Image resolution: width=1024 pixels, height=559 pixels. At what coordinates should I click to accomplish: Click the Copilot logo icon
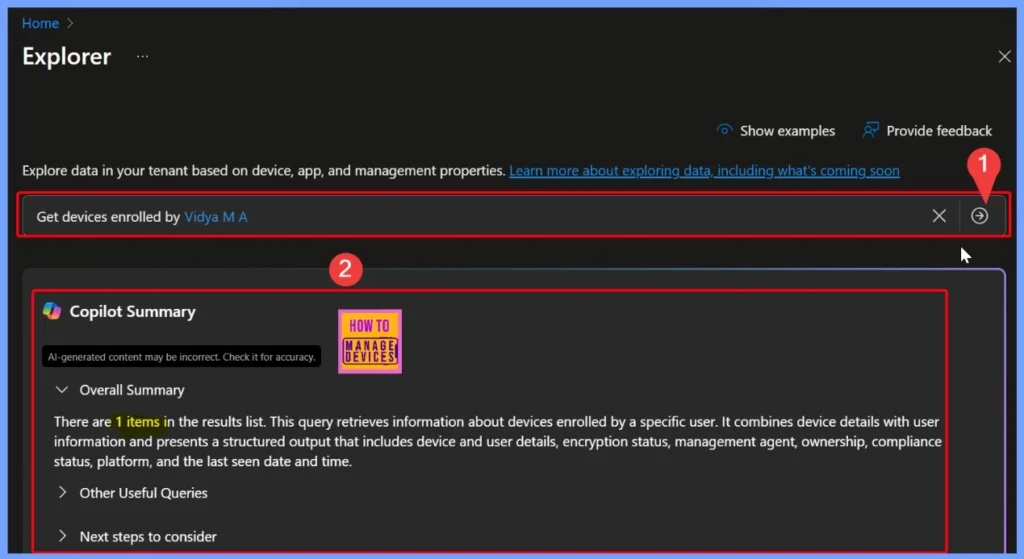(52, 311)
